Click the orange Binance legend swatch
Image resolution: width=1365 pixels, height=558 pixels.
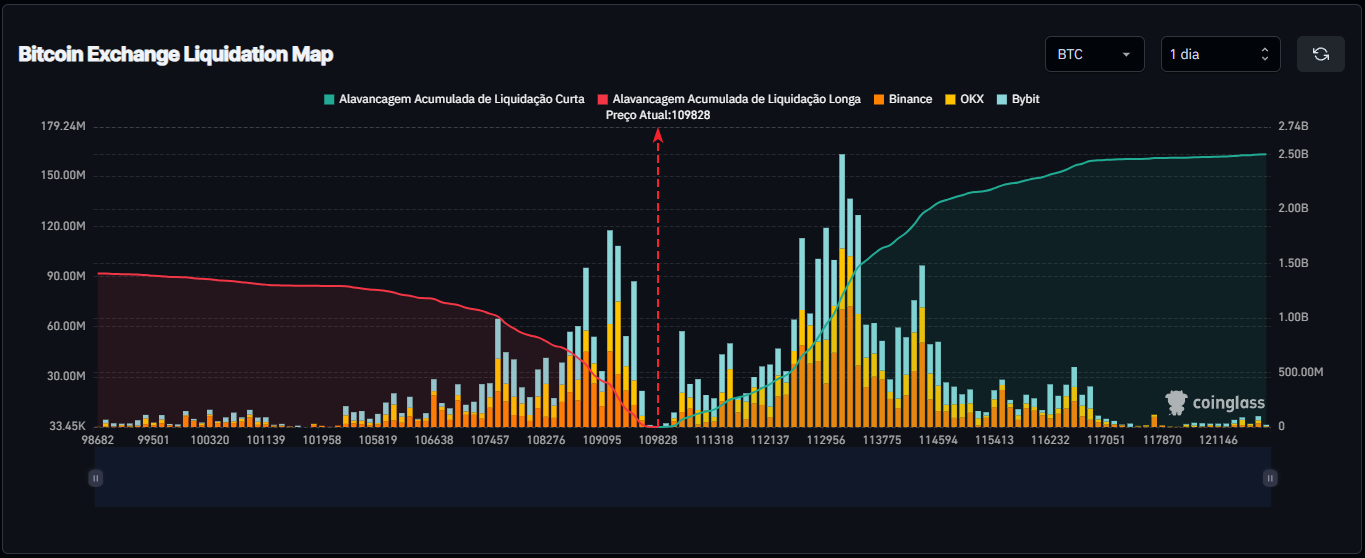point(878,99)
